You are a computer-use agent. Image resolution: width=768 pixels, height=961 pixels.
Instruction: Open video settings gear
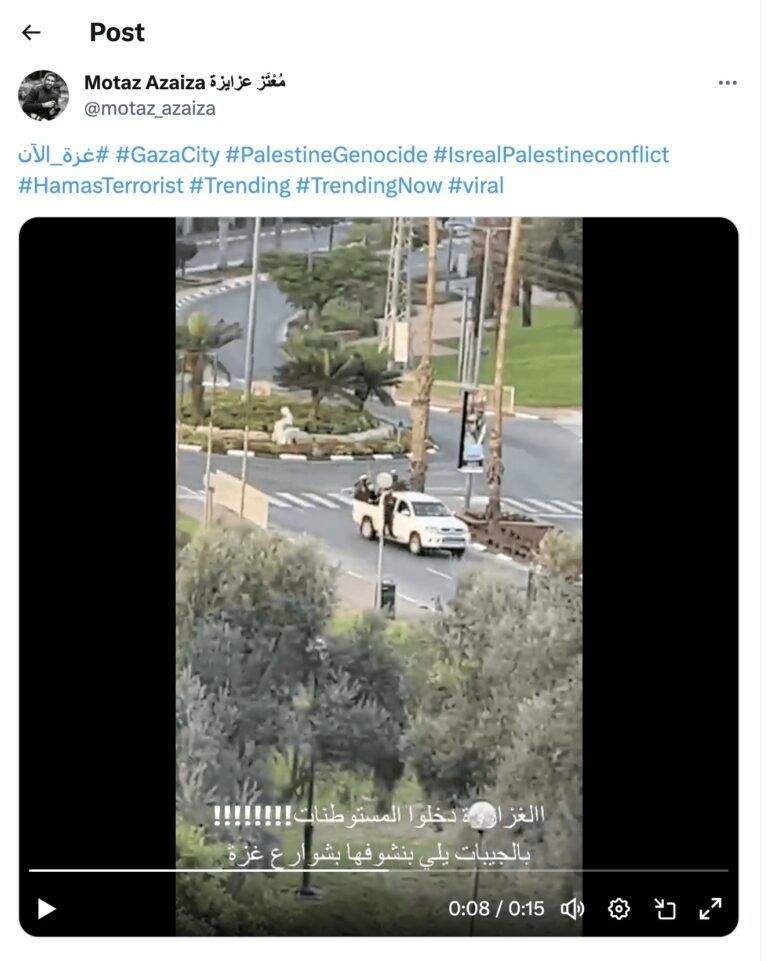(x=618, y=909)
